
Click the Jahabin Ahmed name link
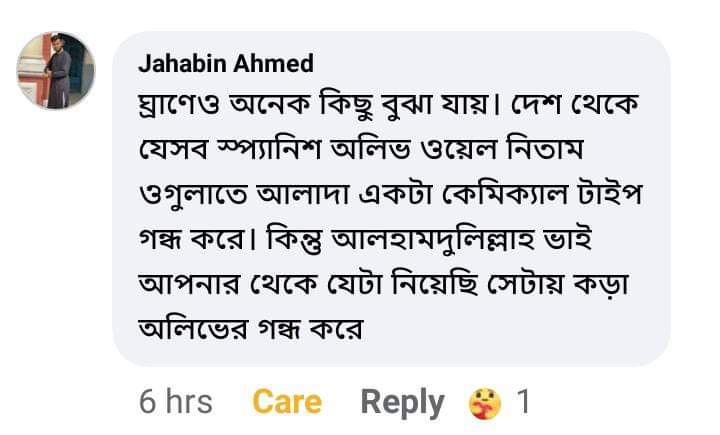225,64
